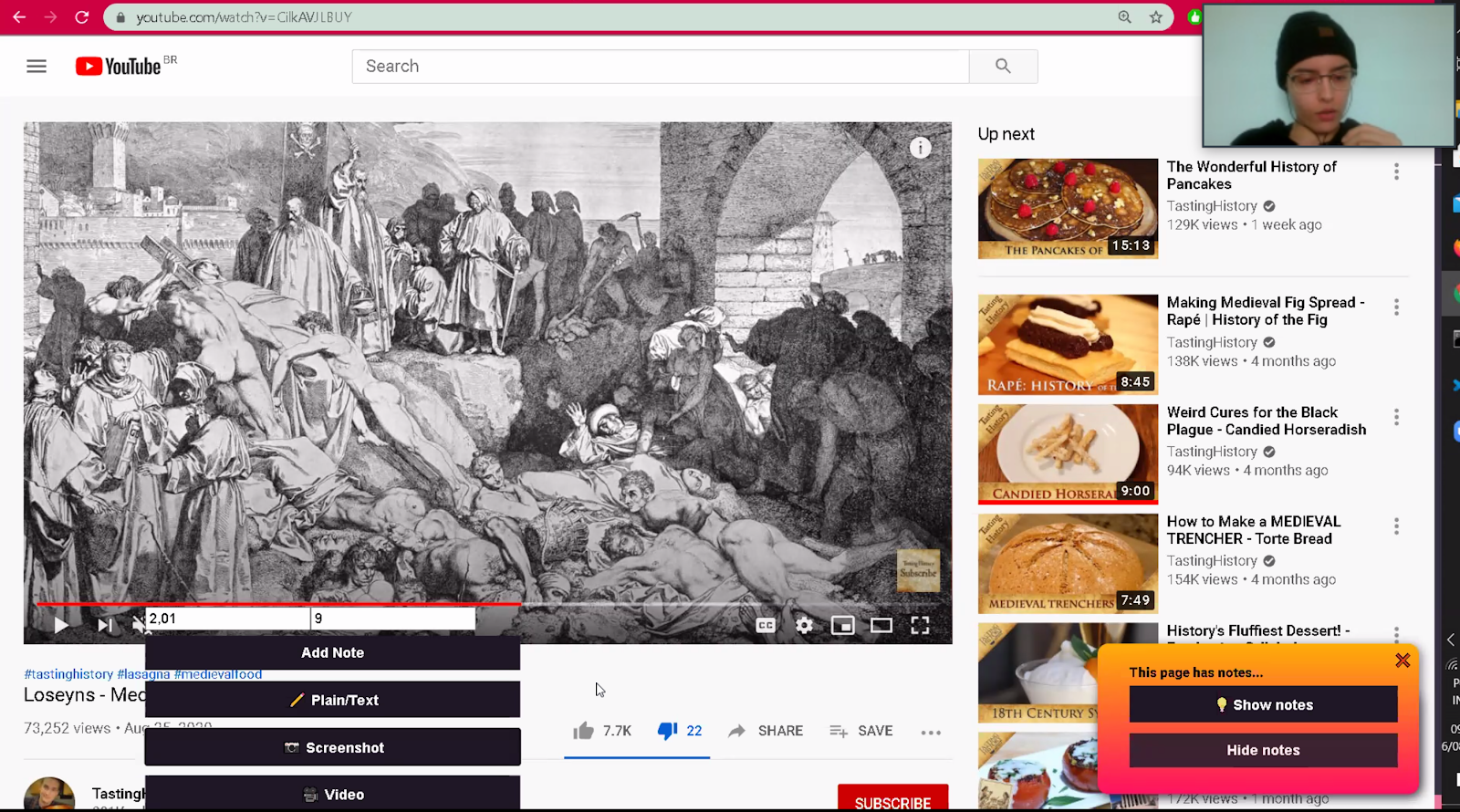Switch to theater mode

pos(881,625)
